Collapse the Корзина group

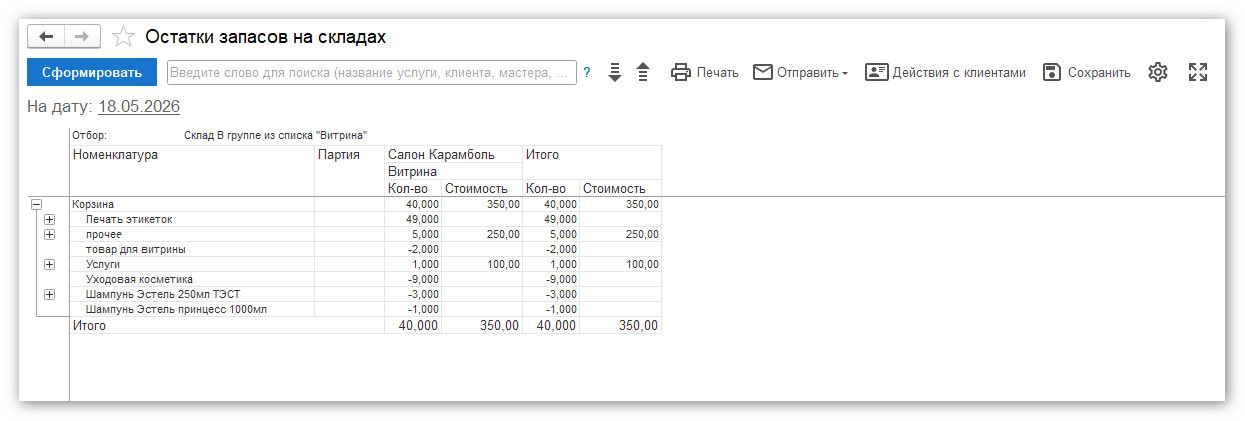pyautogui.click(x=37, y=204)
